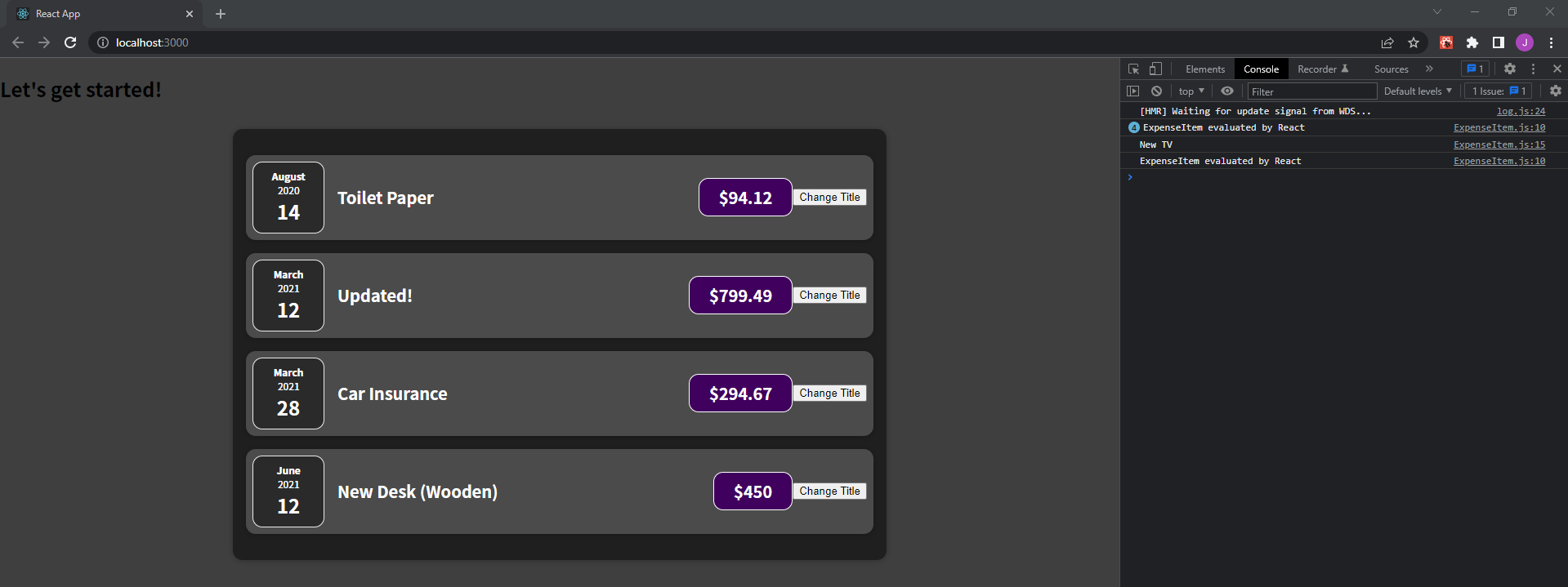Select the inspect element tool in DevTools
Screen dimensions: 1568x587
click(x=1132, y=69)
